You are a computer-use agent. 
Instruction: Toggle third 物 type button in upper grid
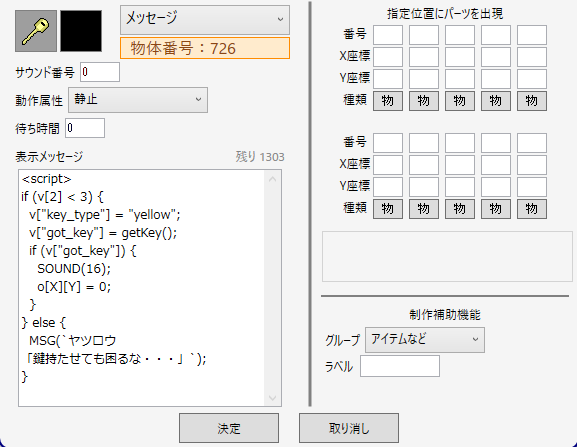[x=460, y=101]
